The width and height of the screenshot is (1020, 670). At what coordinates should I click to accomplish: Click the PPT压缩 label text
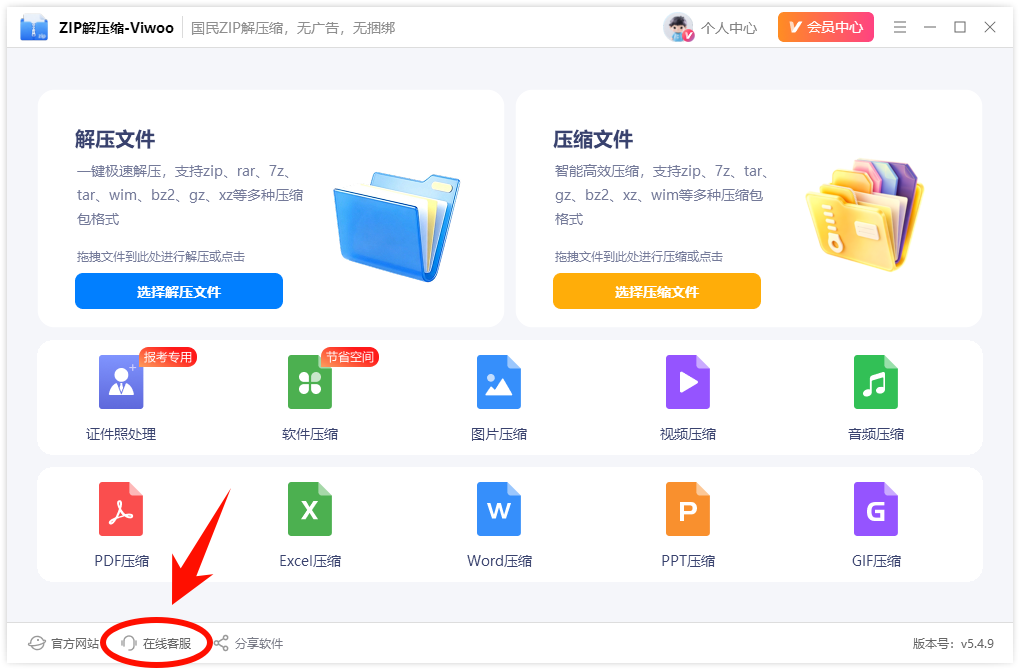[688, 561]
